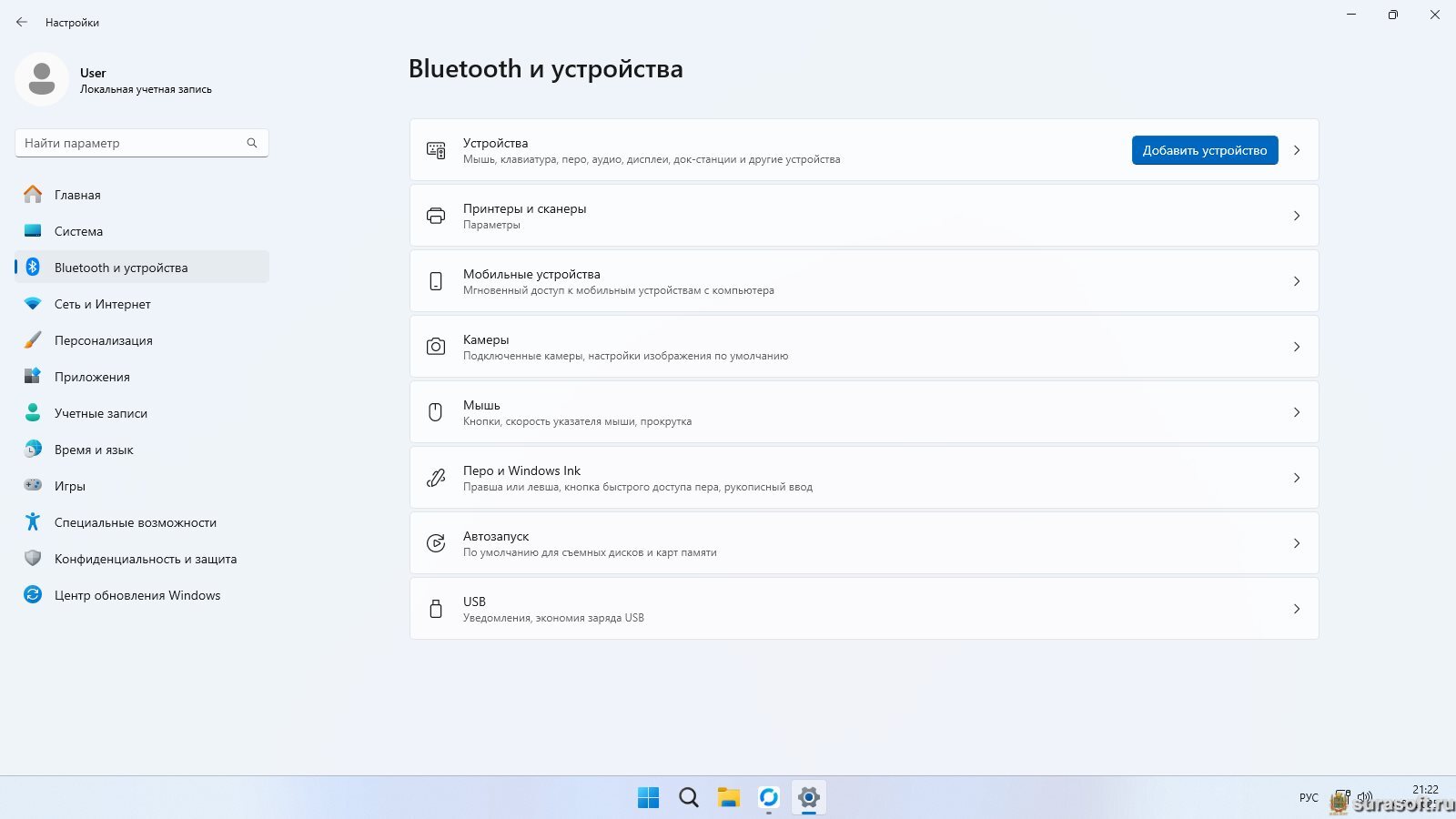Click the Bluetooth icon in the sidebar
Viewport: 1456px width, 819px height.
[33, 268]
